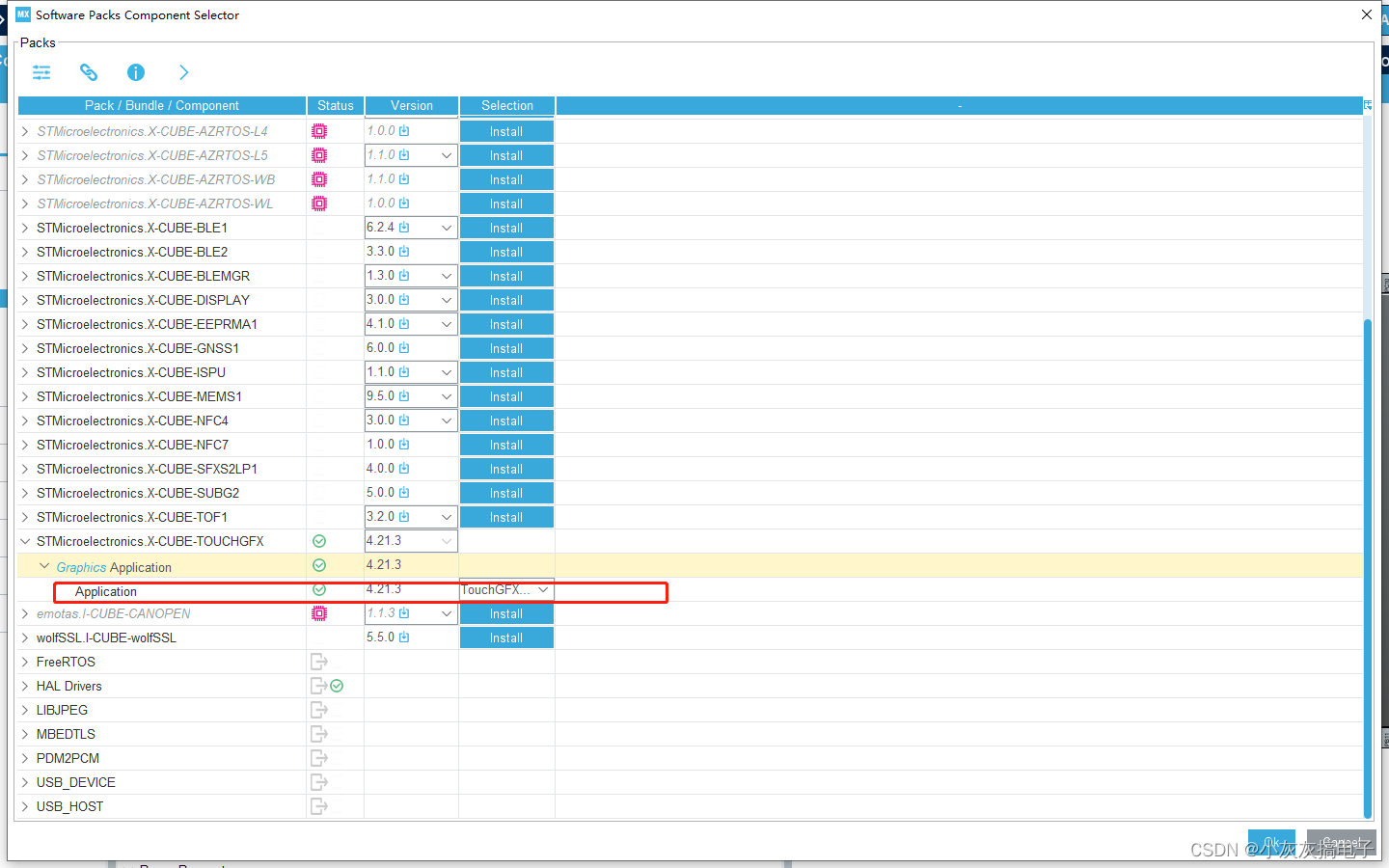The image size is (1389, 868).
Task: Click chip status icon for X-CUBE-AZRTOS-L4
Action: point(319,131)
